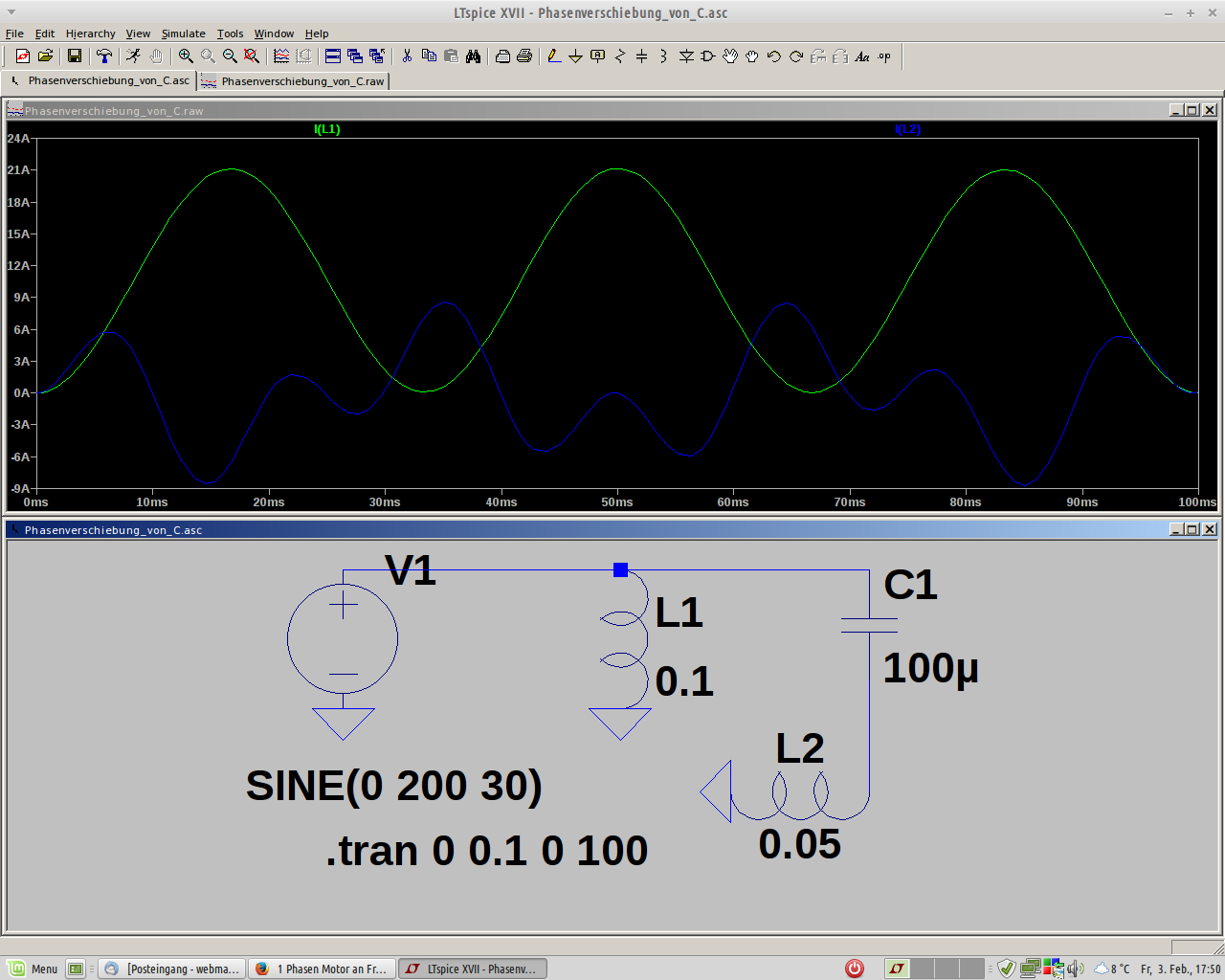The width and height of the screenshot is (1225, 980).
Task: Pick the Diode component tool
Action: (686, 56)
